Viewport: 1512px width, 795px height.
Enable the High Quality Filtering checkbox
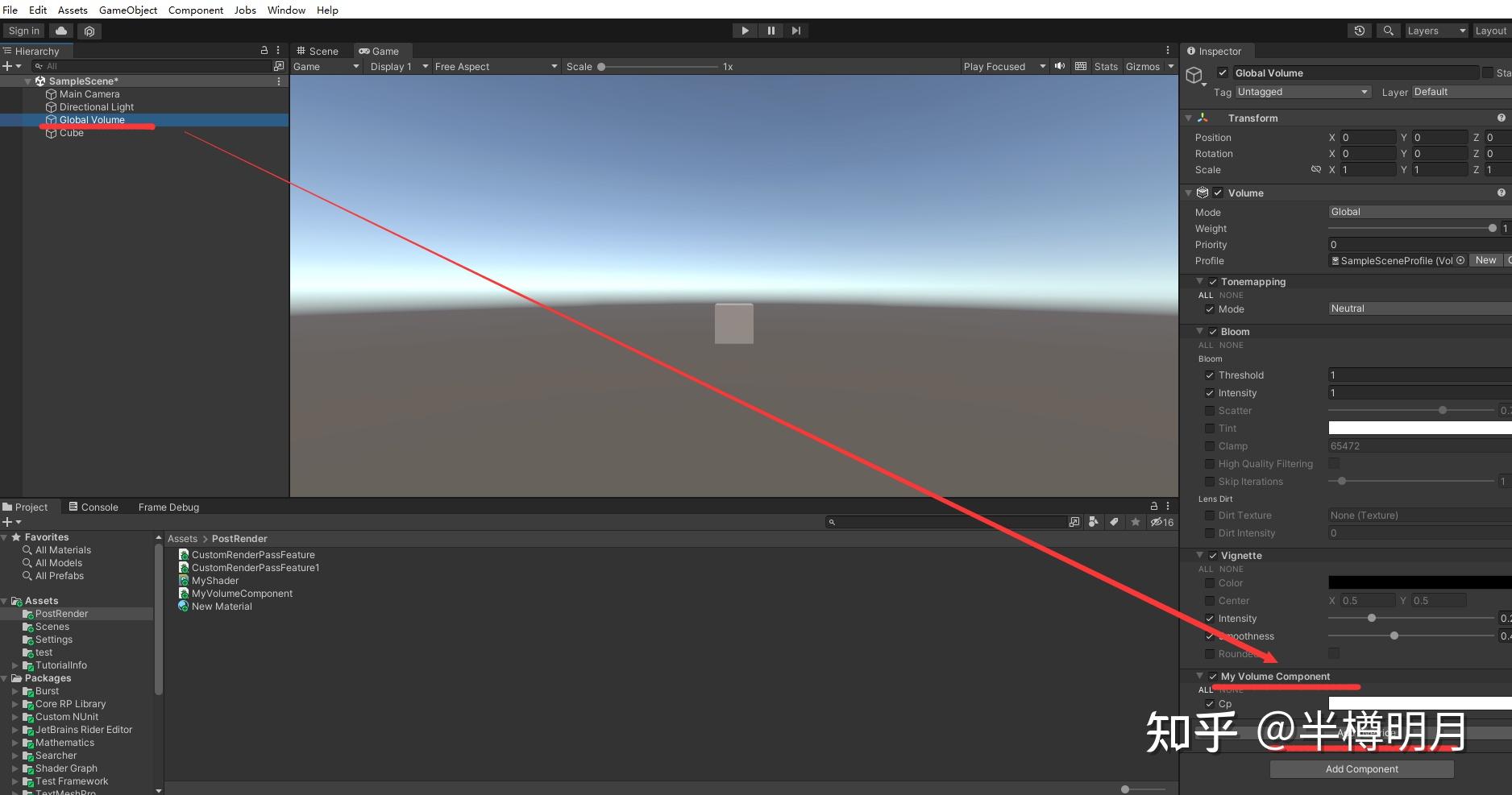coord(1209,463)
